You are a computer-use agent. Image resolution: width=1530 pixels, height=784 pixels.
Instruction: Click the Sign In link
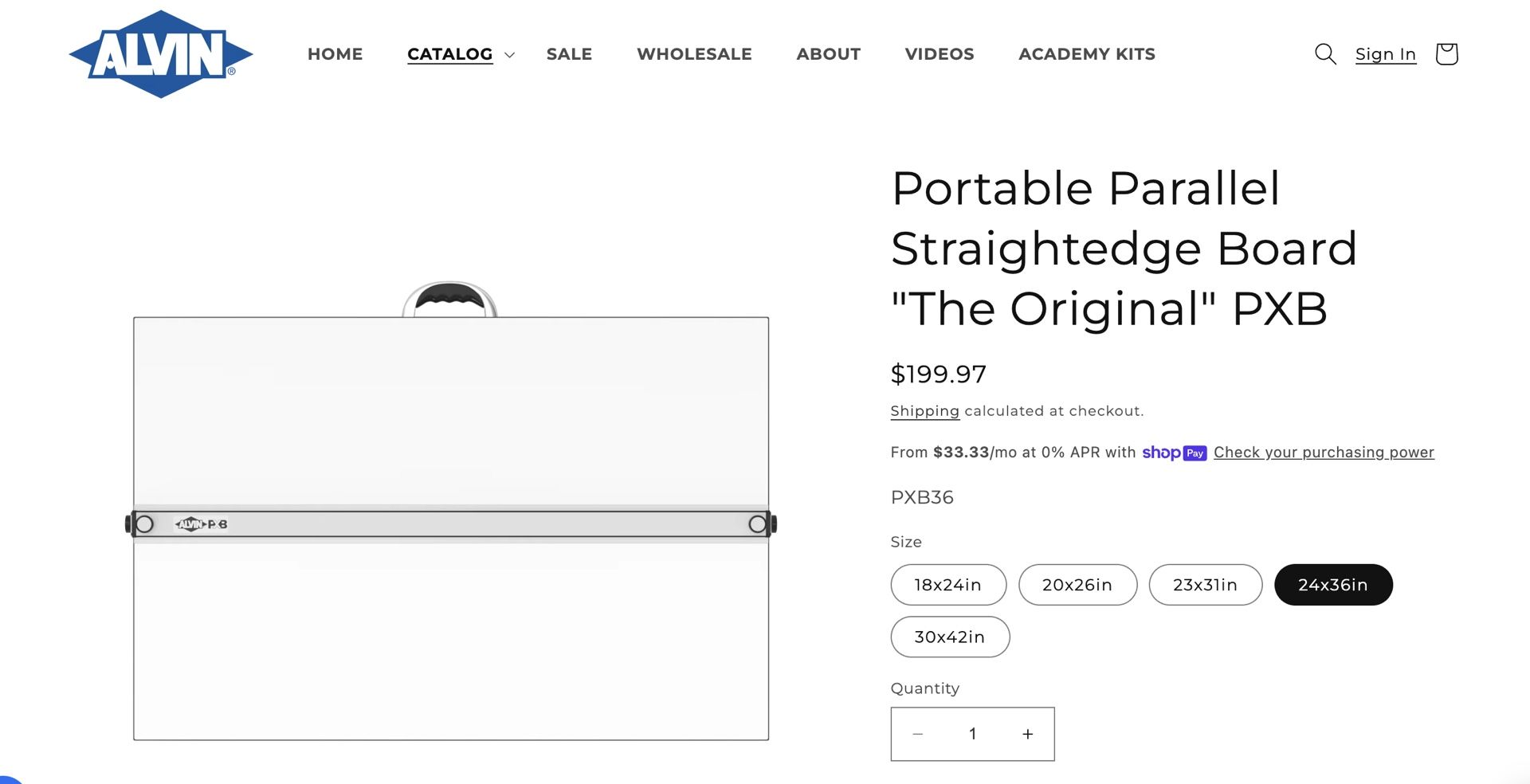(x=1385, y=54)
